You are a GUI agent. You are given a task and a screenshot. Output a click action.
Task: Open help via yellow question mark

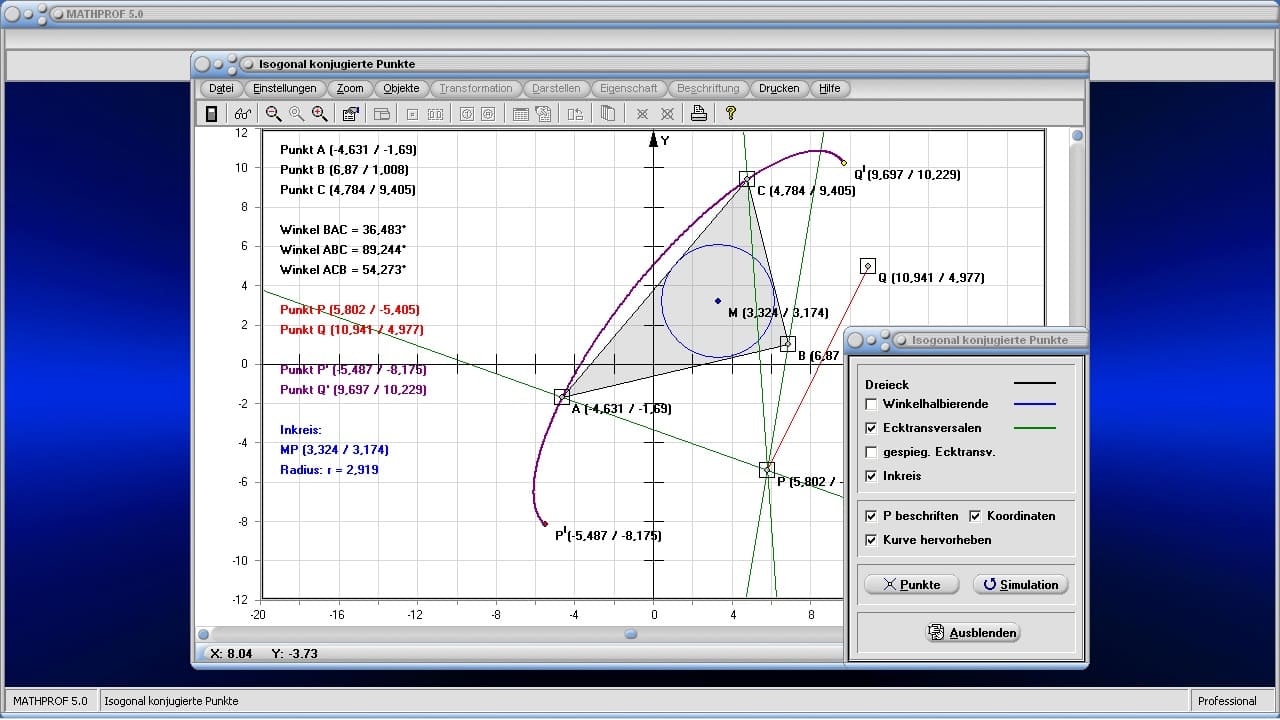[731, 114]
